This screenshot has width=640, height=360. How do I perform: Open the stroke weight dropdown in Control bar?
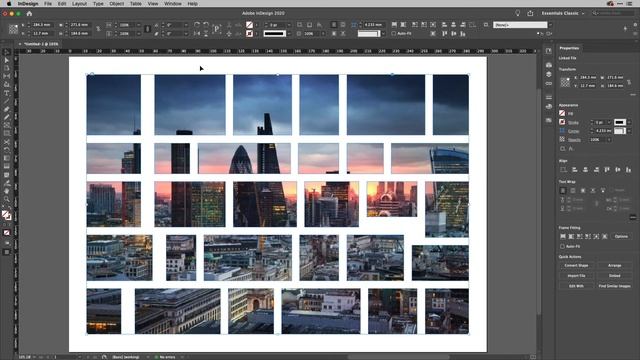[289, 25]
